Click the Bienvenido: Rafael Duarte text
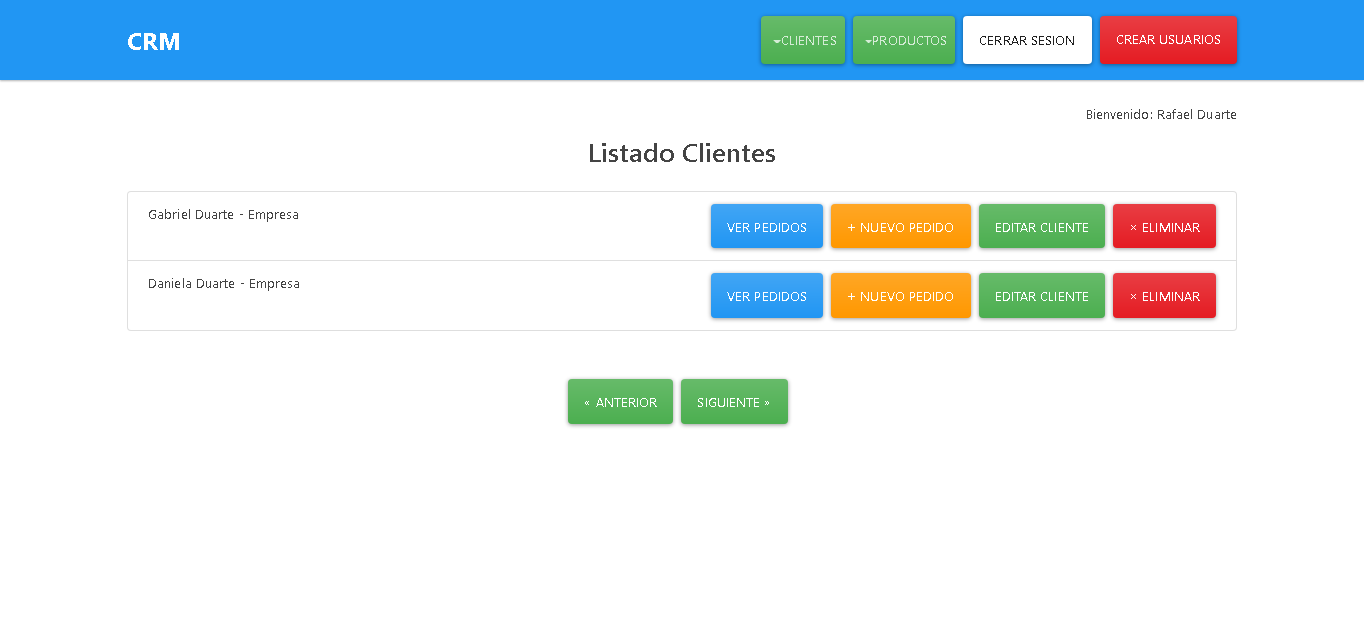 click(1160, 114)
